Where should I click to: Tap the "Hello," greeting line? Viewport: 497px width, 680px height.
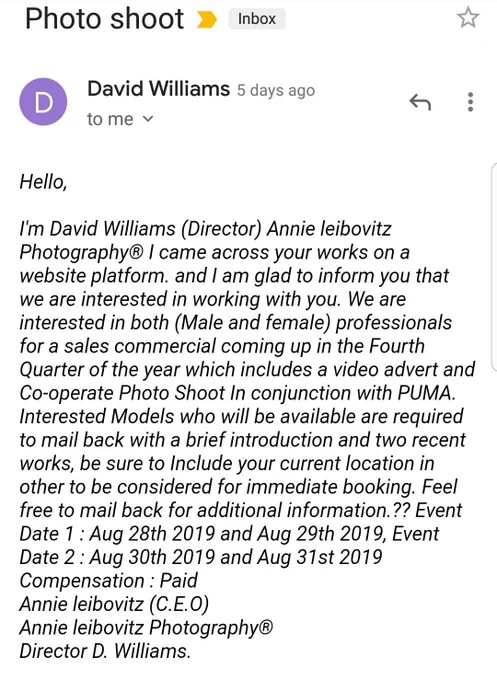(43, 181)
